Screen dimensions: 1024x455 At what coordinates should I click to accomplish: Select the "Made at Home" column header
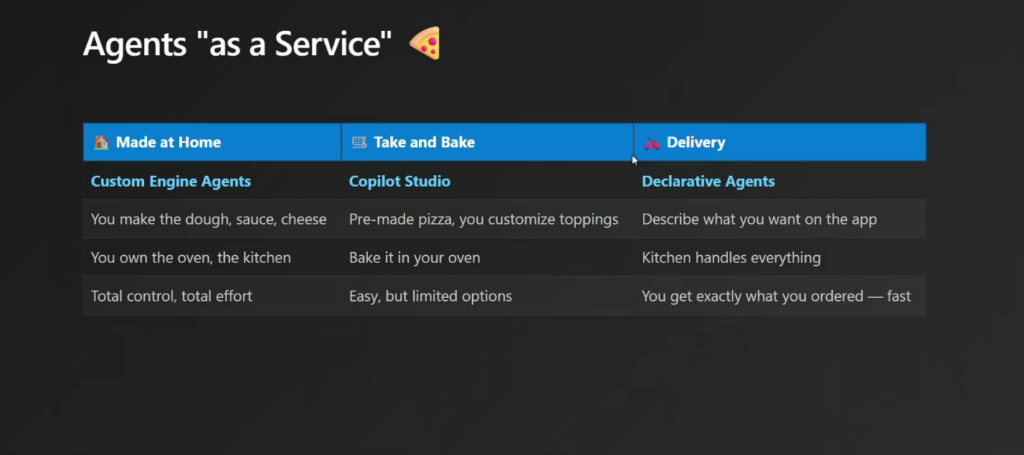pyautogui.click(x=168, y=142)
